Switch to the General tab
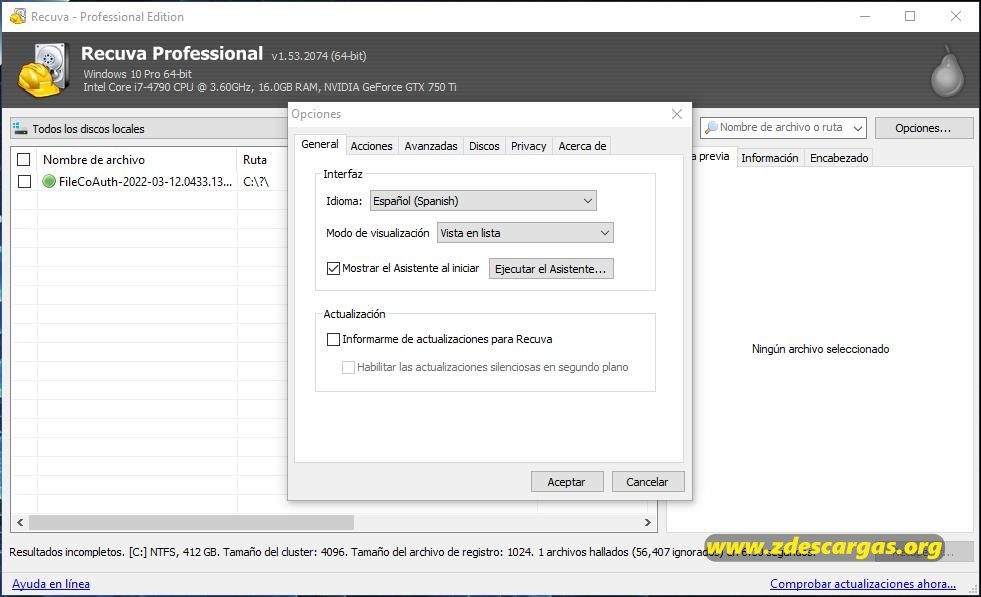The image size is (981, 597). (x=320, y=145)
